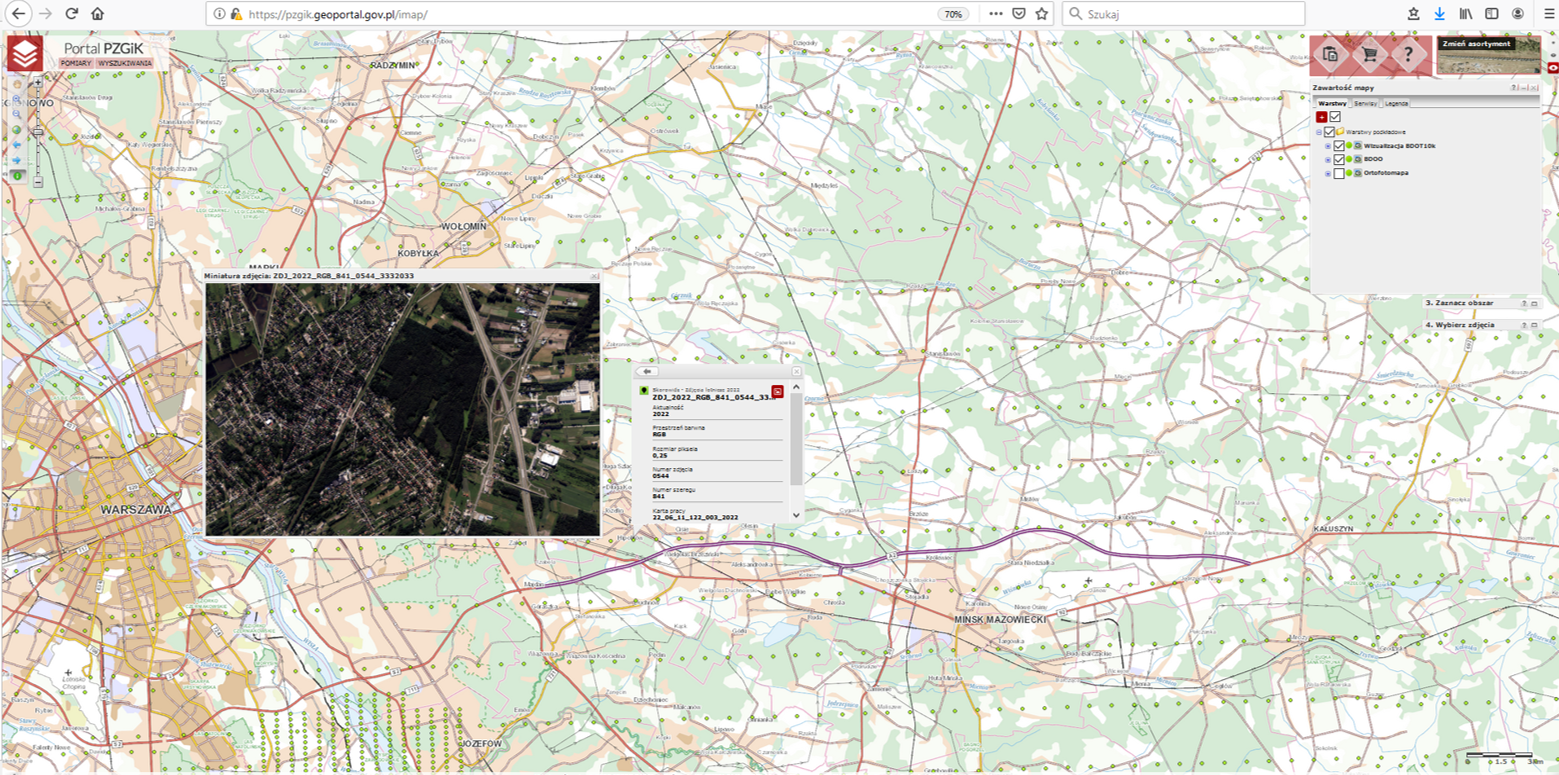
Task: Uncheck Wizualizacja BDOT10k layer checkbox
Action: pos(1339,145)
